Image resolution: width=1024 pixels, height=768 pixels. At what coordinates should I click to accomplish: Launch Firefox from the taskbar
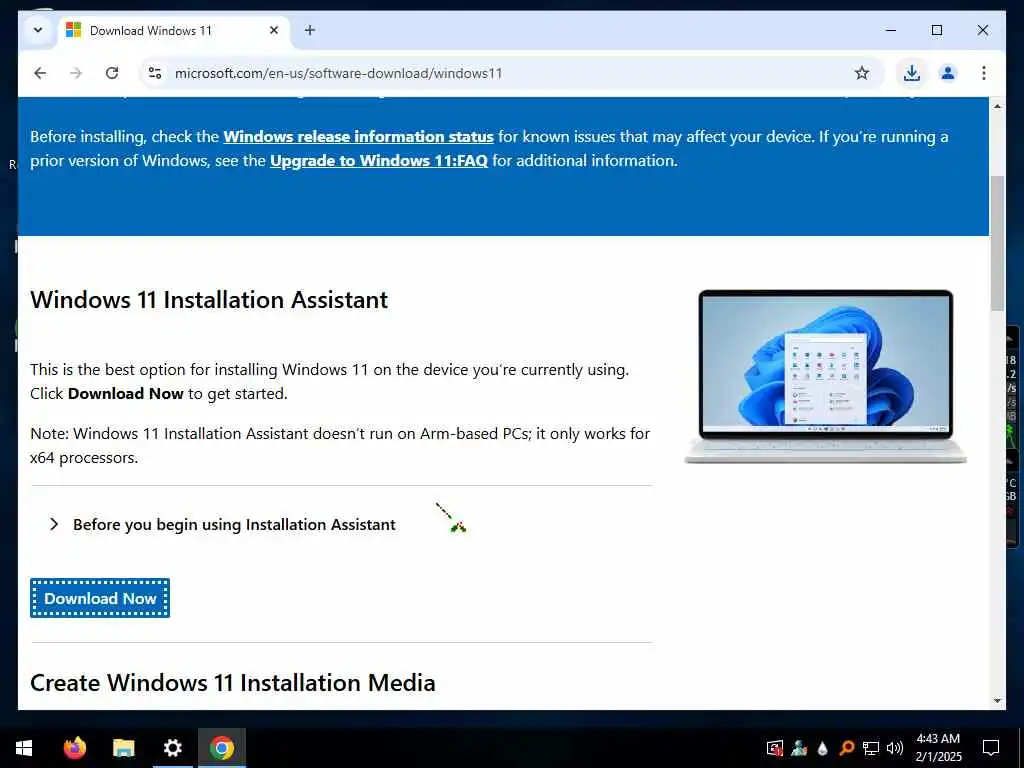pos(74,748)
